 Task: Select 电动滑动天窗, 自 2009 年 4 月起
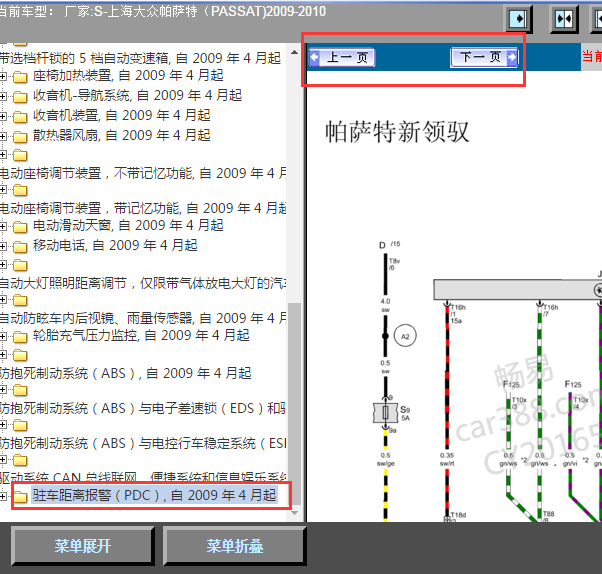coord(128,225)
